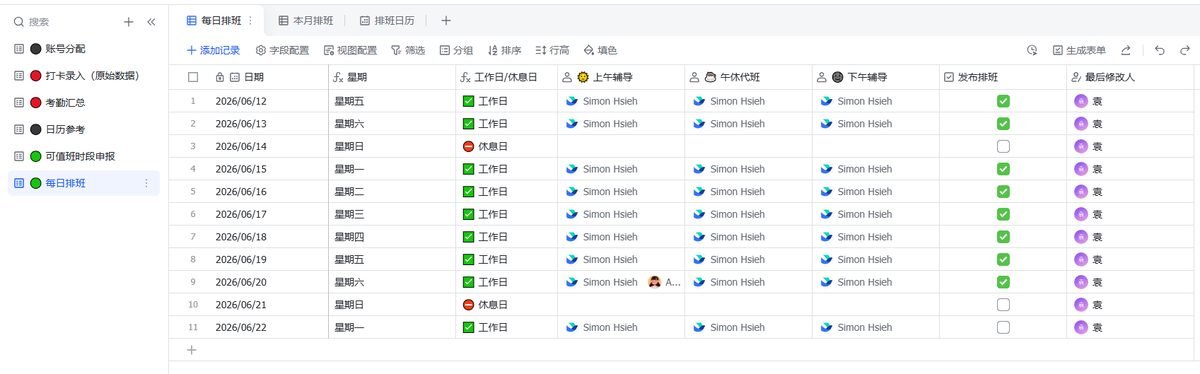1200x374 pixels.
Task: Open the 日历参考 table in sidebar
Action: [83, 129]
